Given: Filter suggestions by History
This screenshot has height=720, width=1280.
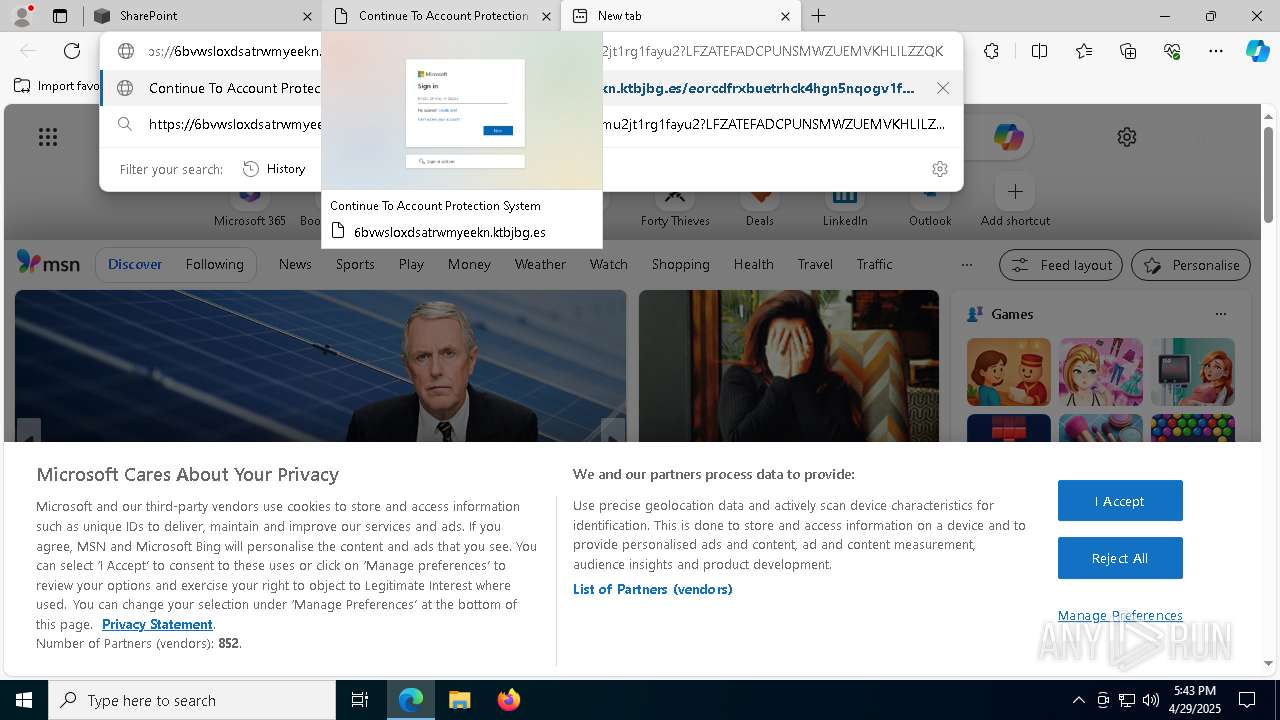Looking at the screenshot, I should (274, 169).
